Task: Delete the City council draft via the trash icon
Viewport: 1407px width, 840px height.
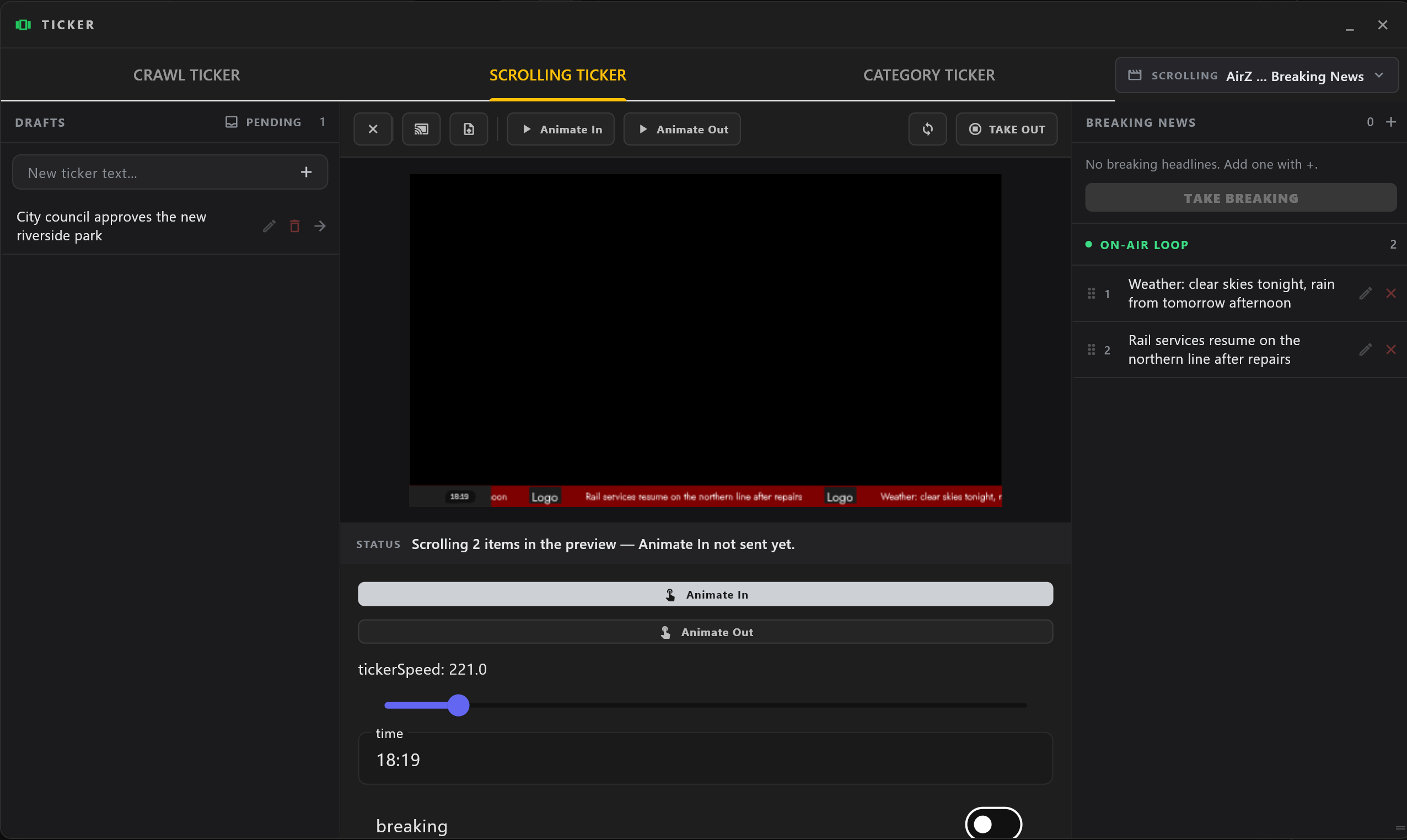Action: [294, 227]
